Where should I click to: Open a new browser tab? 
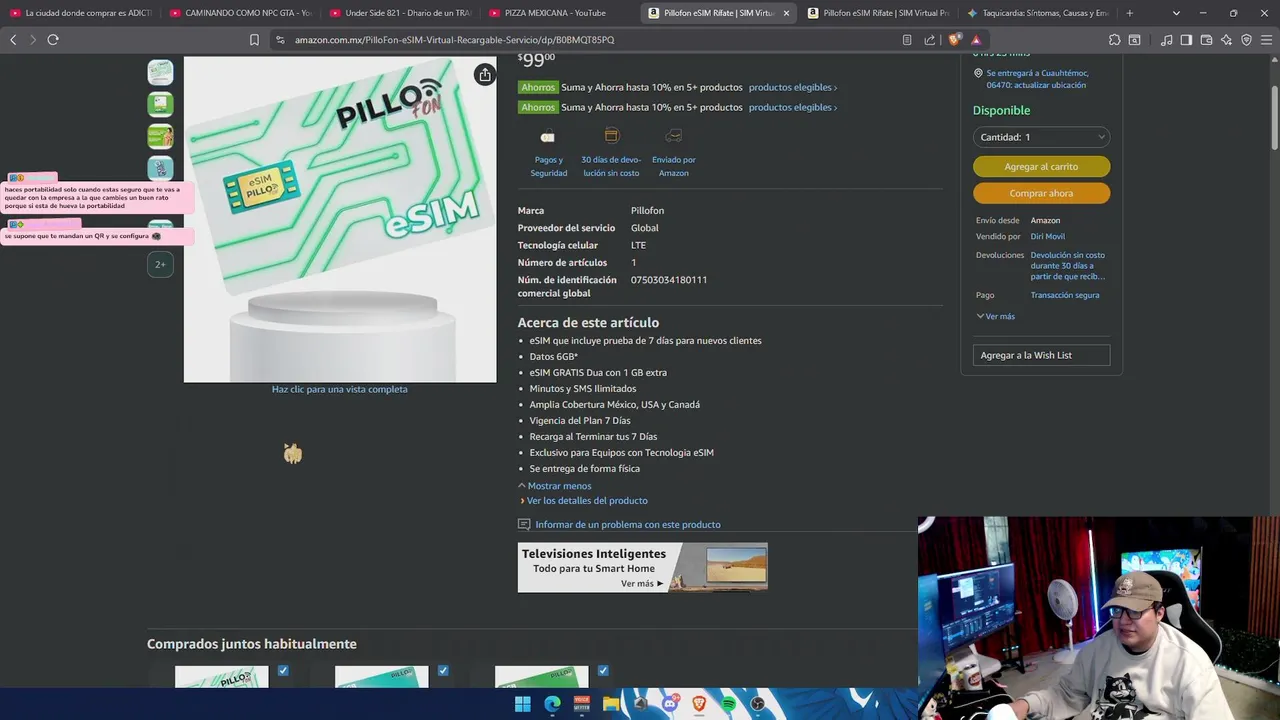point(1129,13)
